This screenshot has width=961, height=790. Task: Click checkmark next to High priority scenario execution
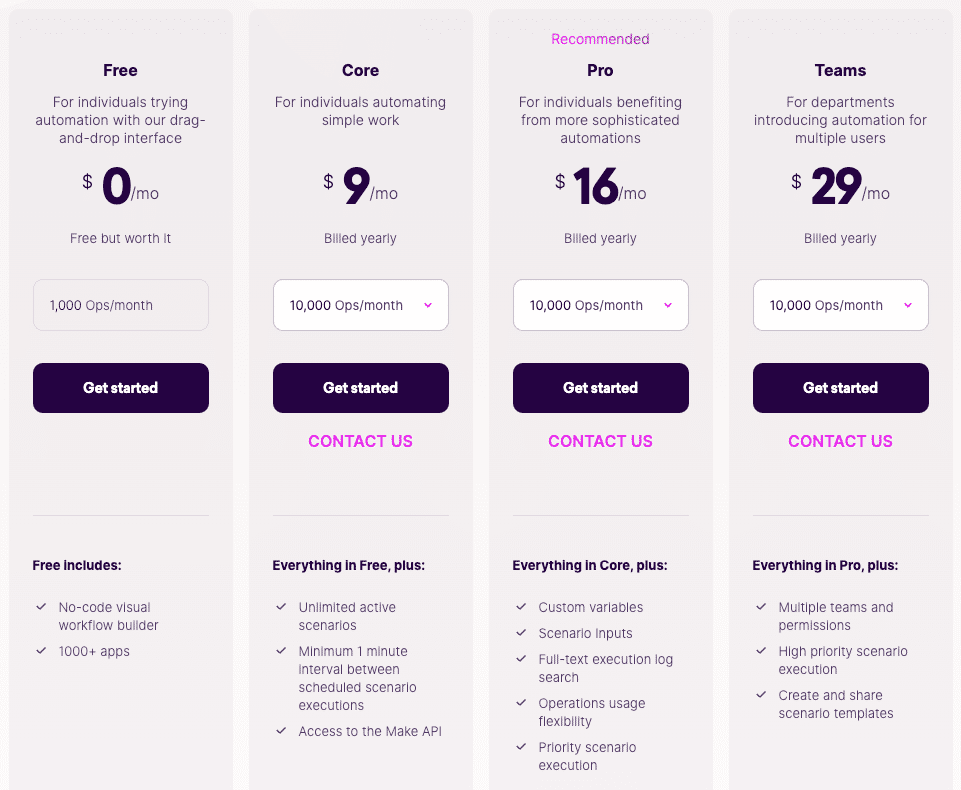(x=761, y=651)
